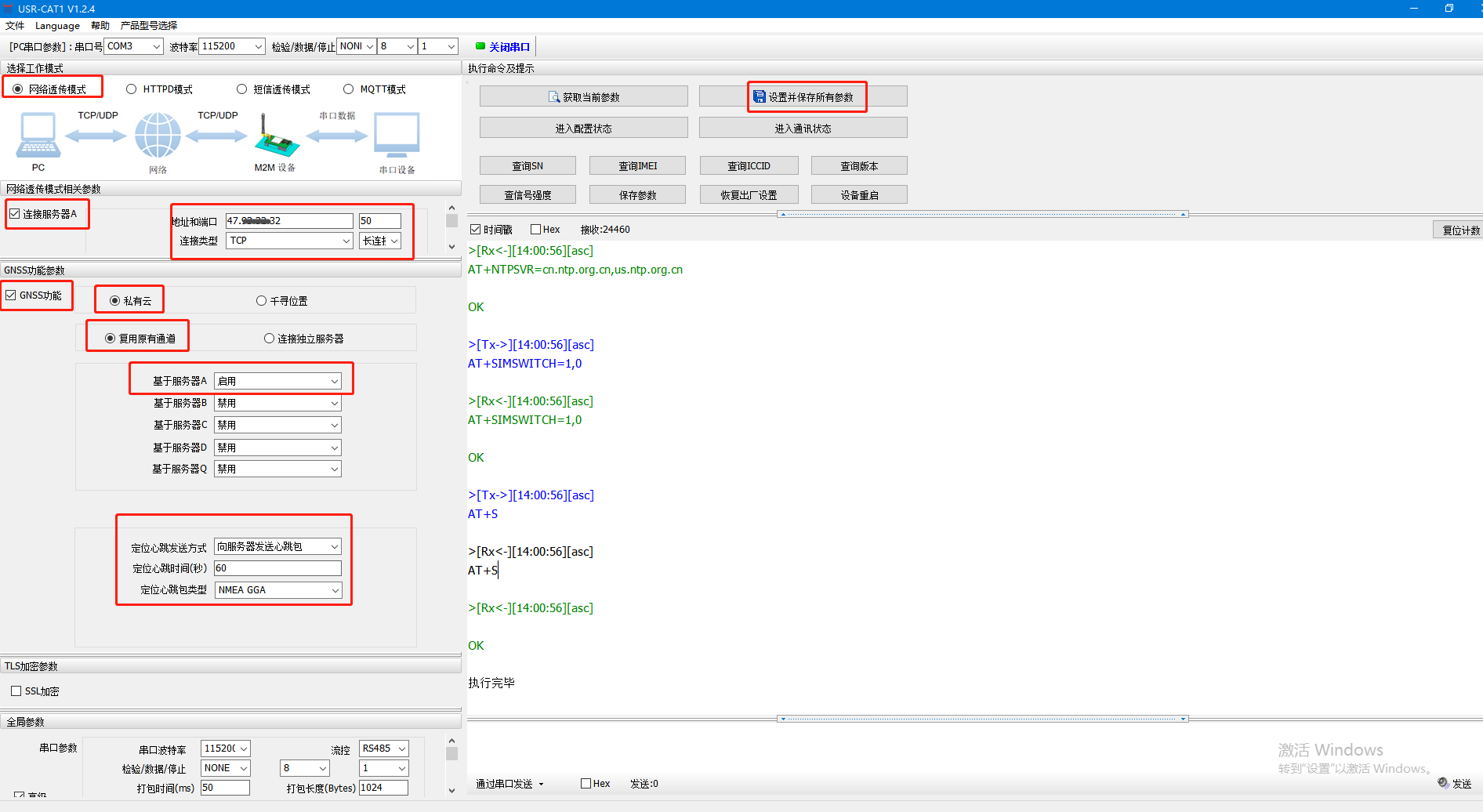The height and width of the screenshot is (812, 1483).
Task: Click the M2M device module icon
Action: (276, 136)
